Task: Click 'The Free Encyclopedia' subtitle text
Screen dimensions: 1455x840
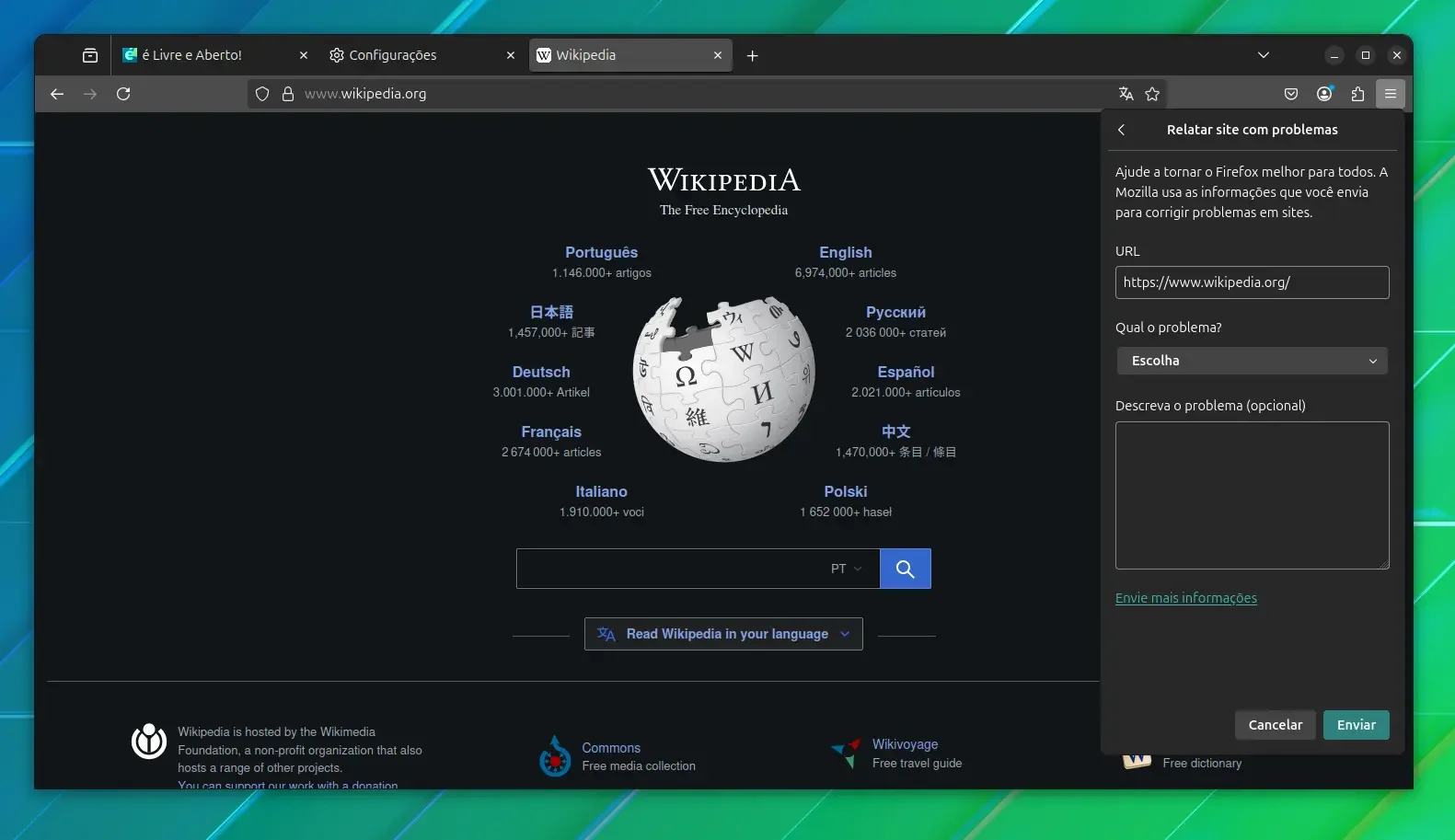Action: pyautogui.click(x=723, y=210)
